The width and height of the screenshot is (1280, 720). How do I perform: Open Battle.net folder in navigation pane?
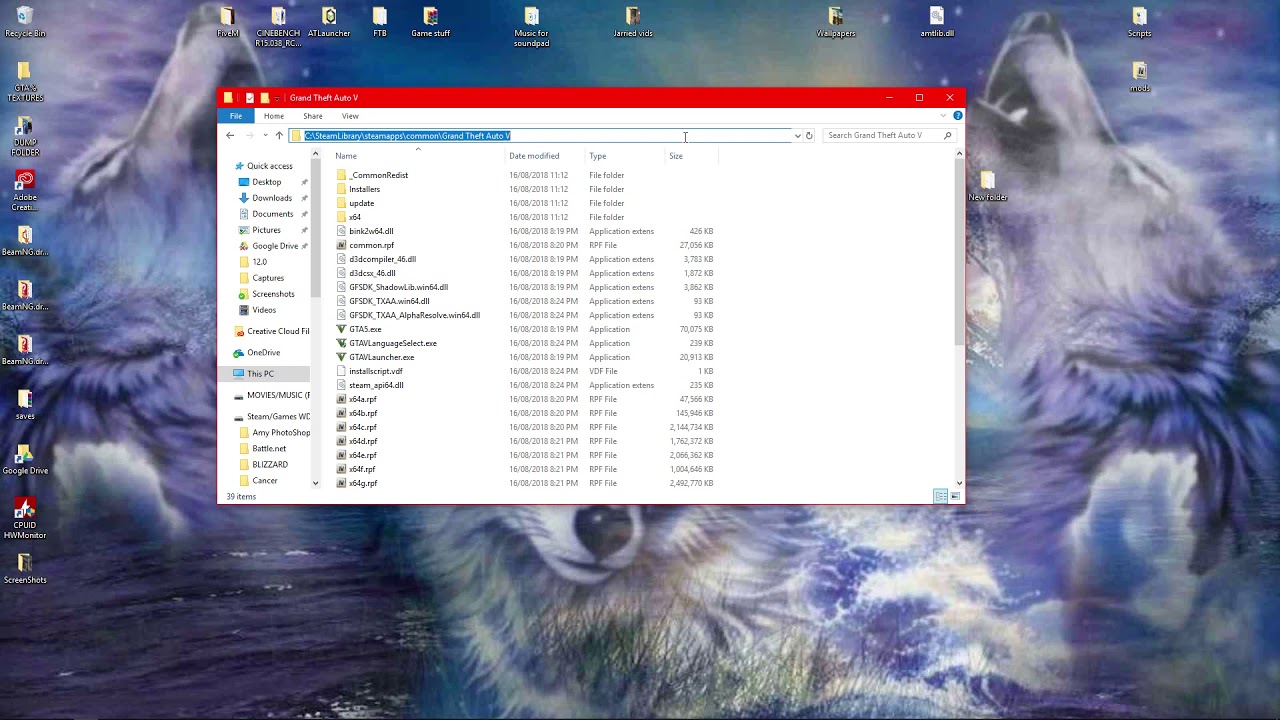tap(269, 449)
